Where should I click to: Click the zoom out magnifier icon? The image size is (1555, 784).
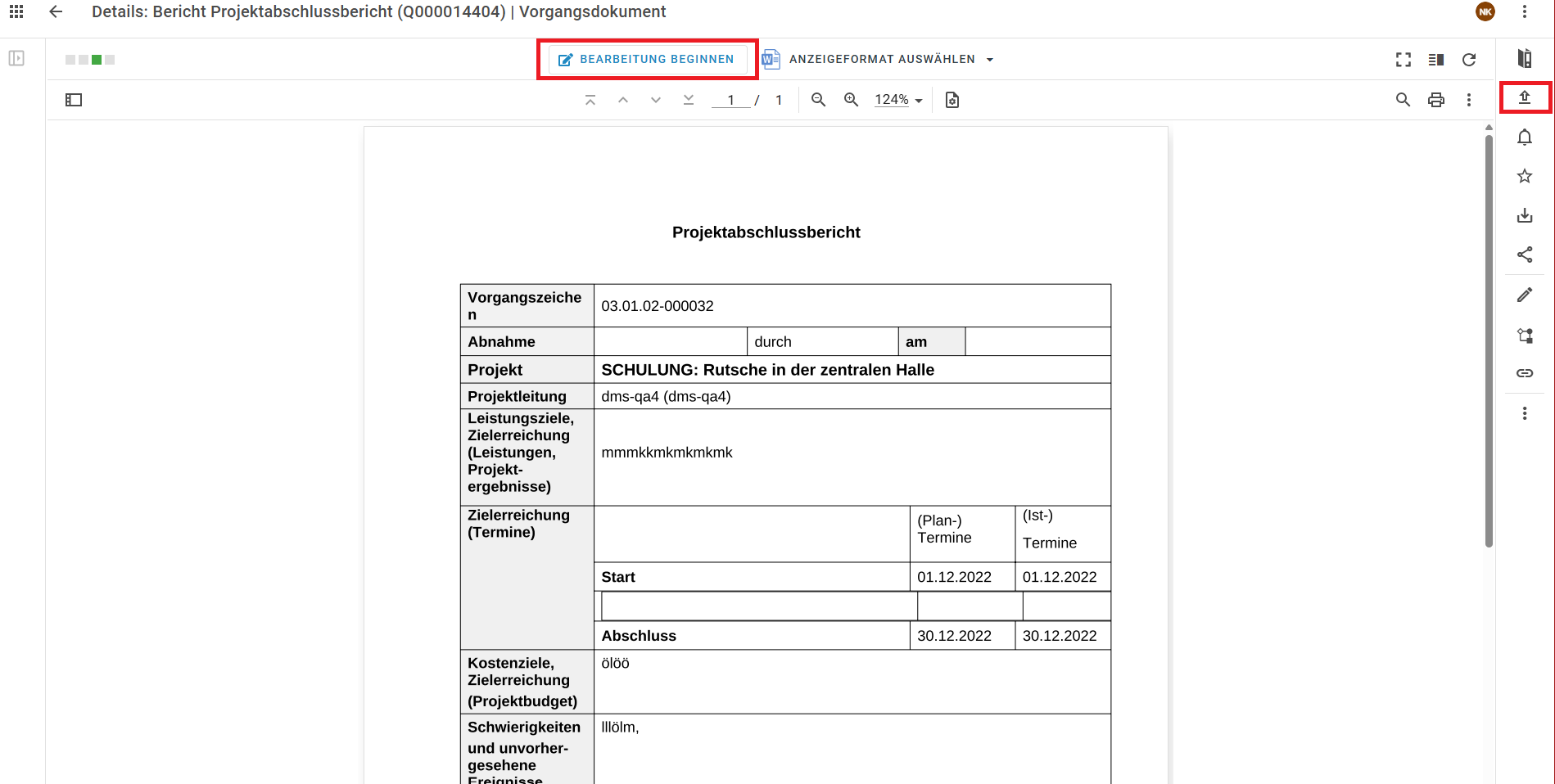click(818, 100)
